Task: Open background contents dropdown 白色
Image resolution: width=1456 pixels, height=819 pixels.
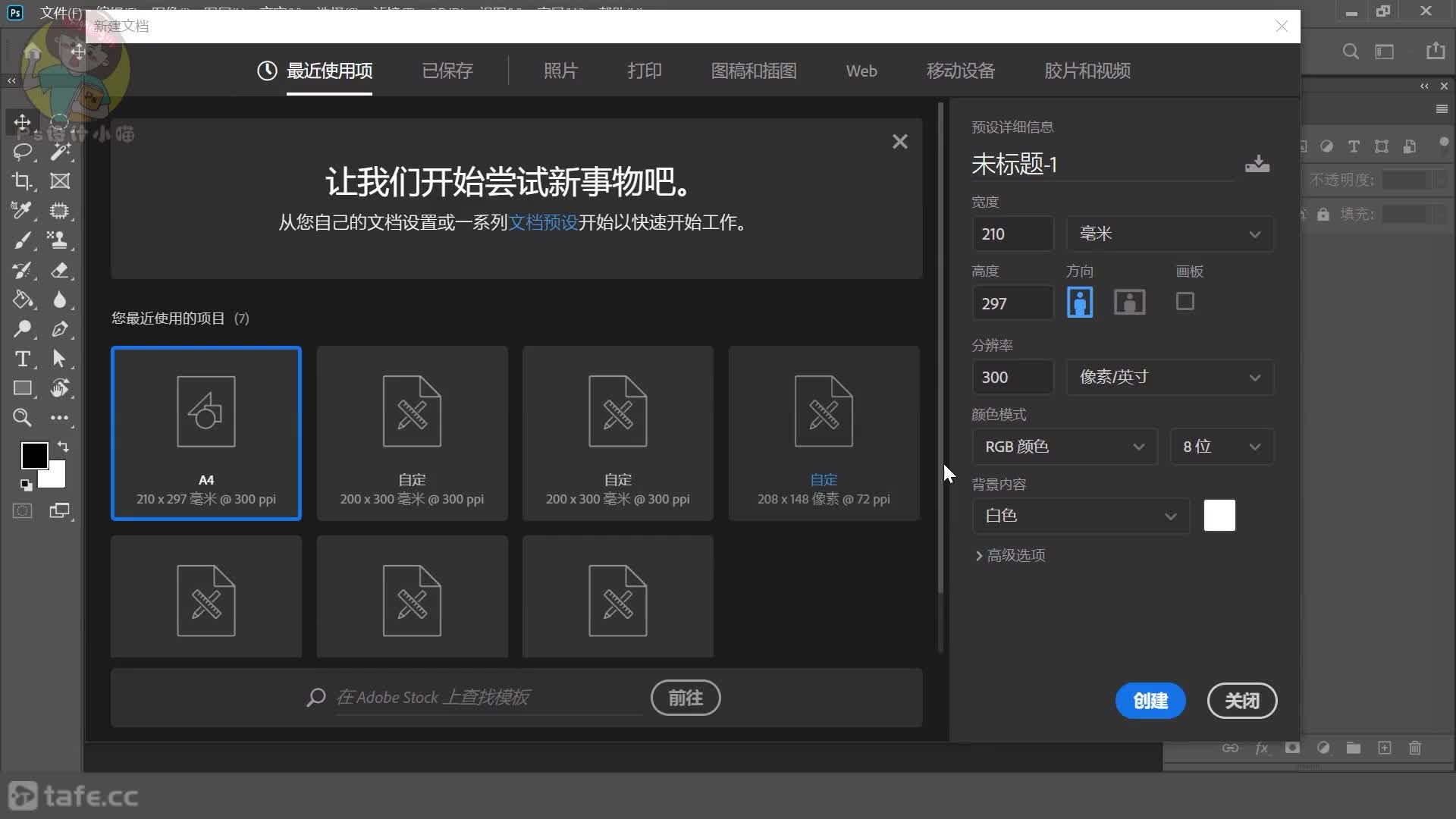Action: [x=1081, y=516]
